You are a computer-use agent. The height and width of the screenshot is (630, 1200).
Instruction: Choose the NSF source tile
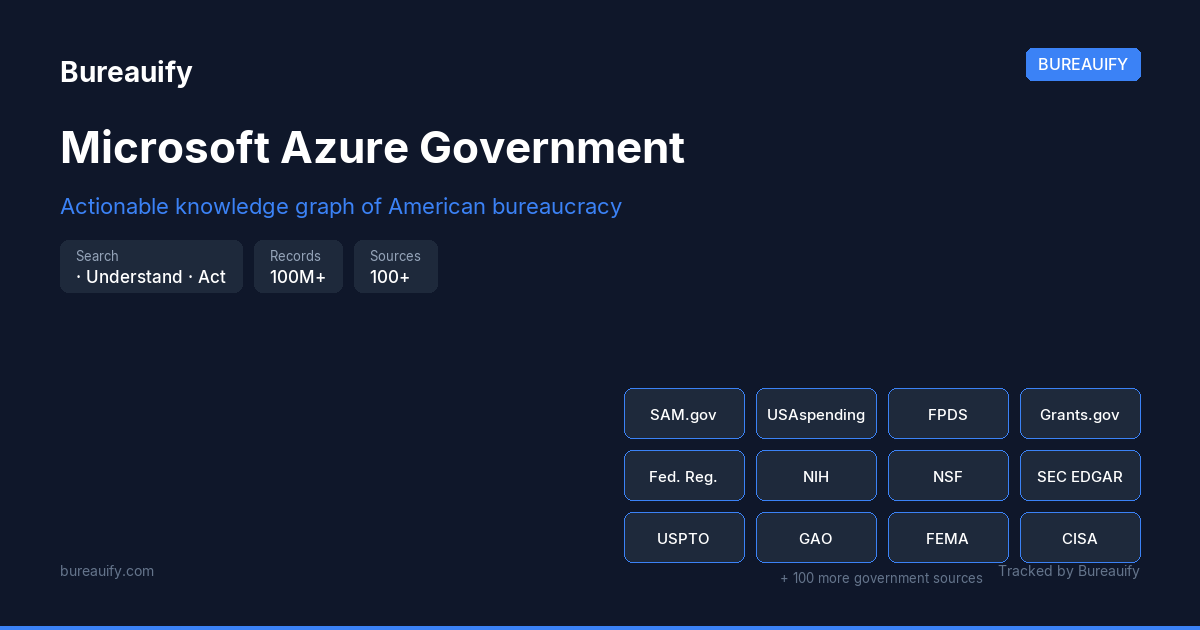(x=948, y=476)
